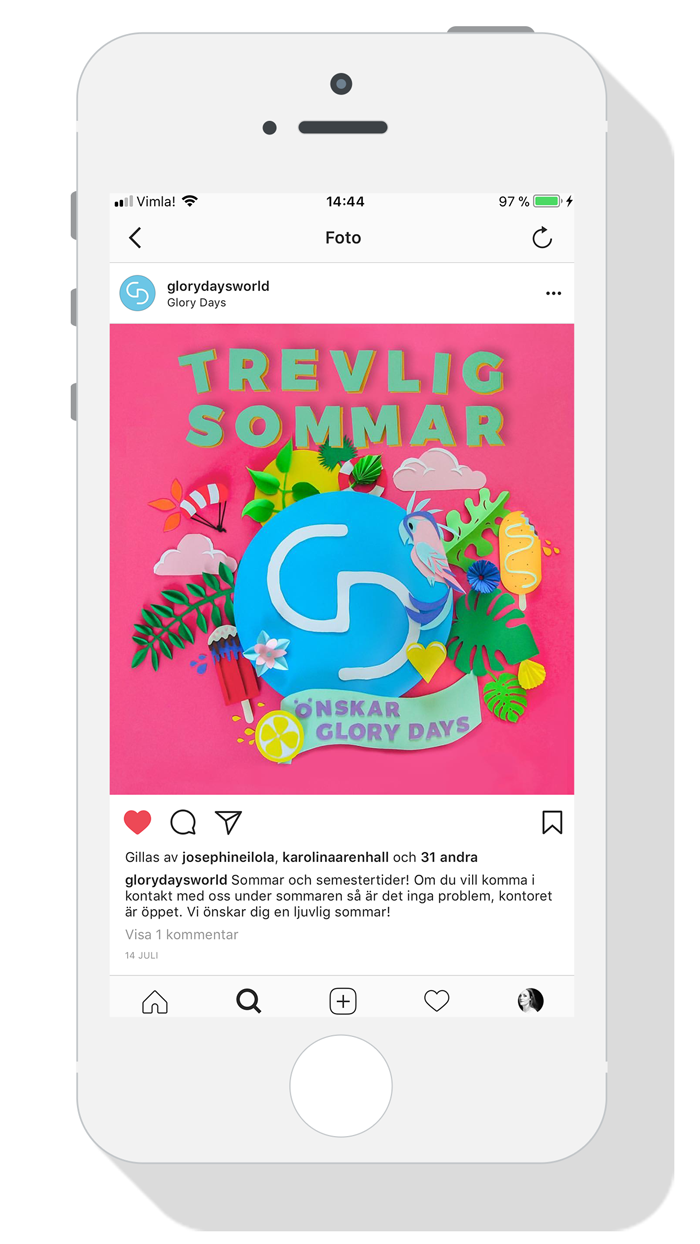Open comments with speech bubble icon
The image size is (700, 1244).
[183, 822]
